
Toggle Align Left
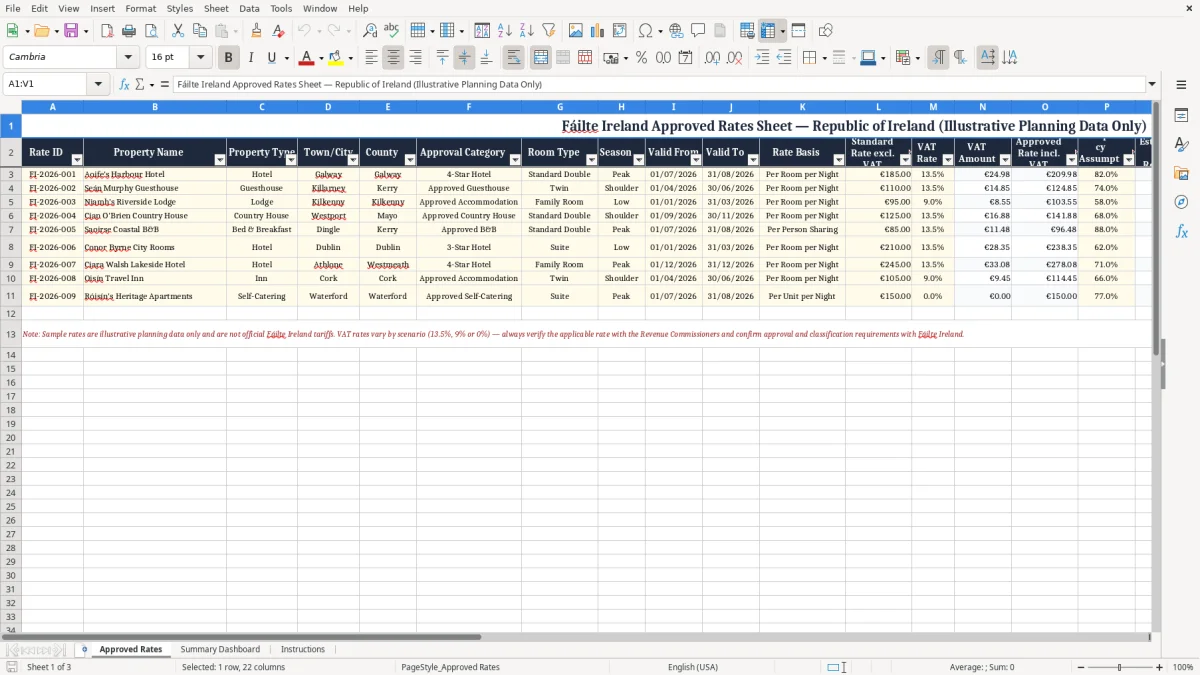point(371,58)
